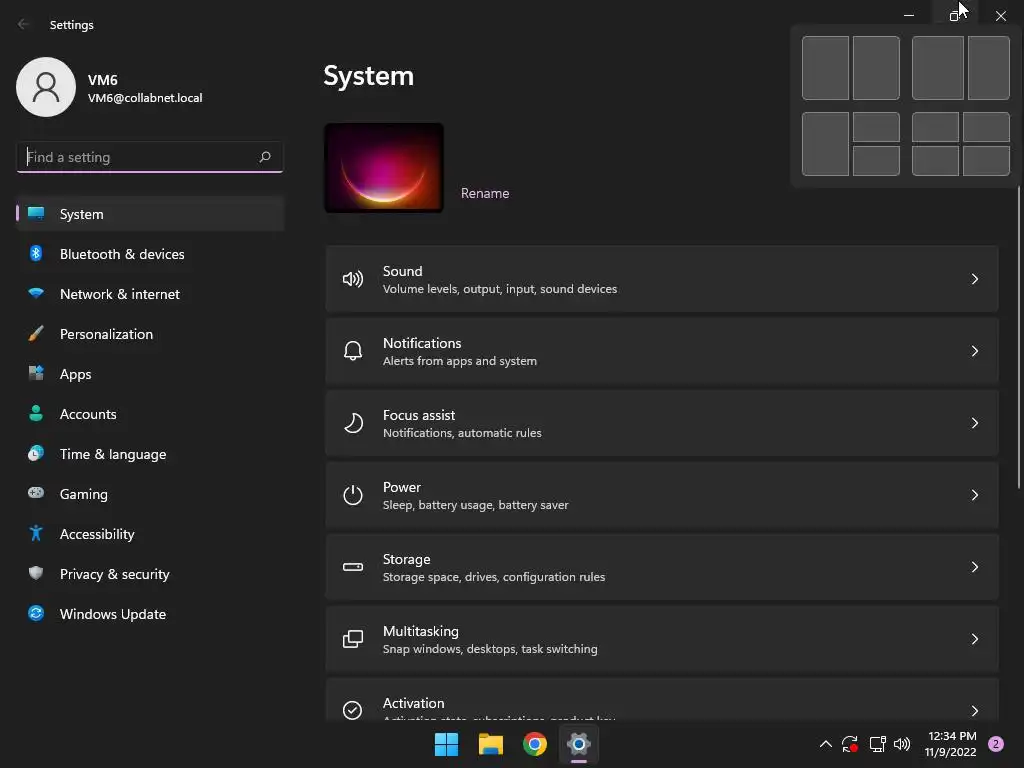This screenshot has width=1024, height=768.
Task: Expand the Notifications row chevron
Action: pyautogui.click(x=974, y=351)
